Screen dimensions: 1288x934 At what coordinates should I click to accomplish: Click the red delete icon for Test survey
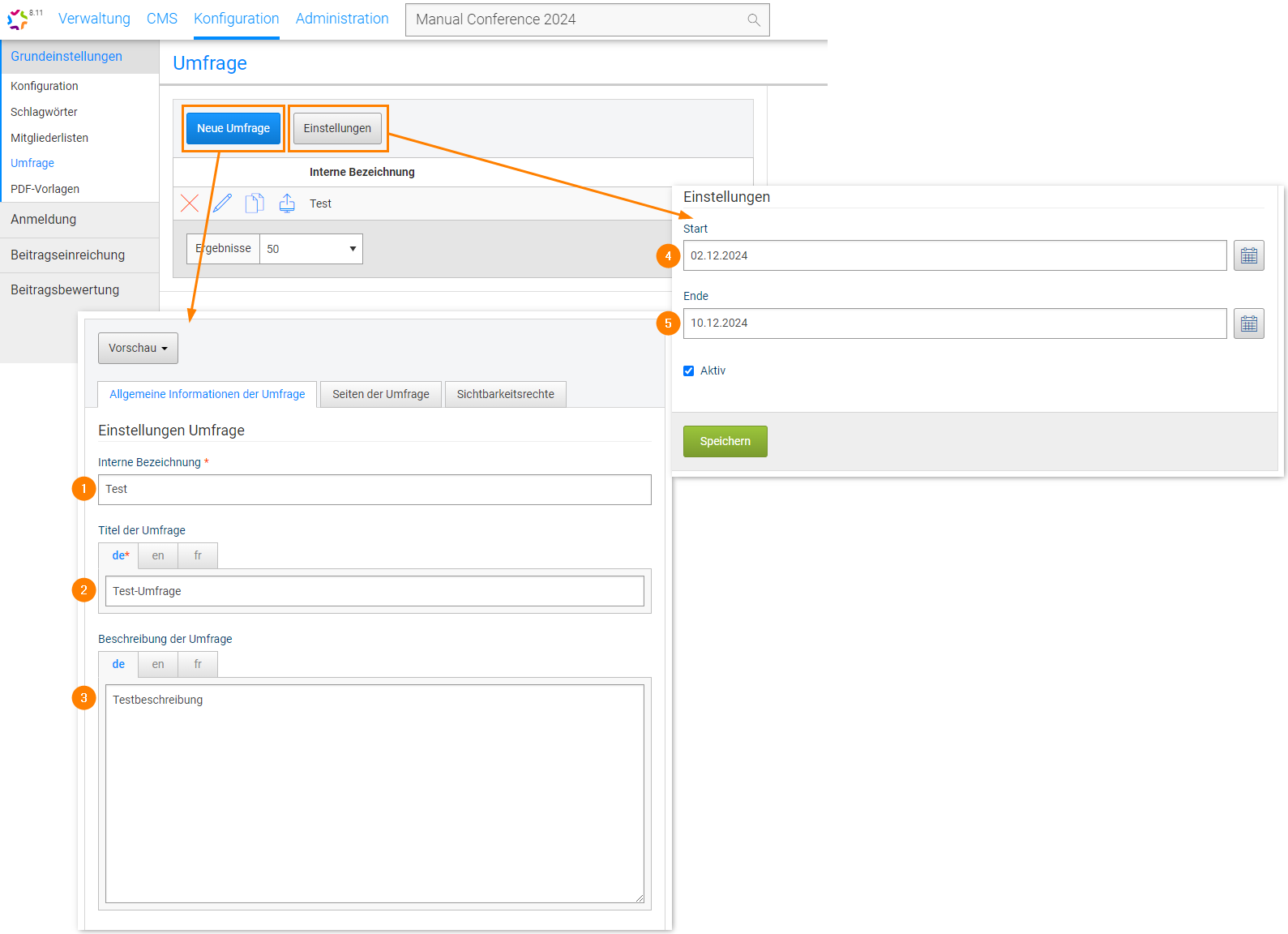(x=190, y=204)
